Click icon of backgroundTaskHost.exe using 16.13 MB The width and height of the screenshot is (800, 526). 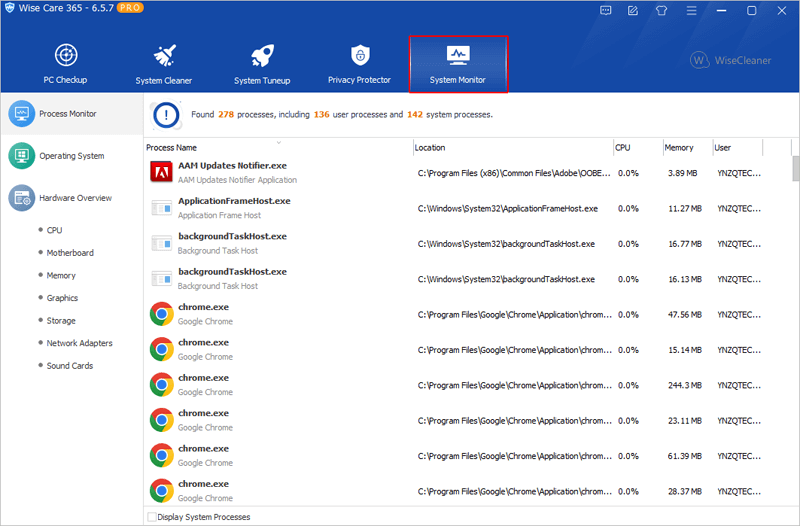coord(161,279)
